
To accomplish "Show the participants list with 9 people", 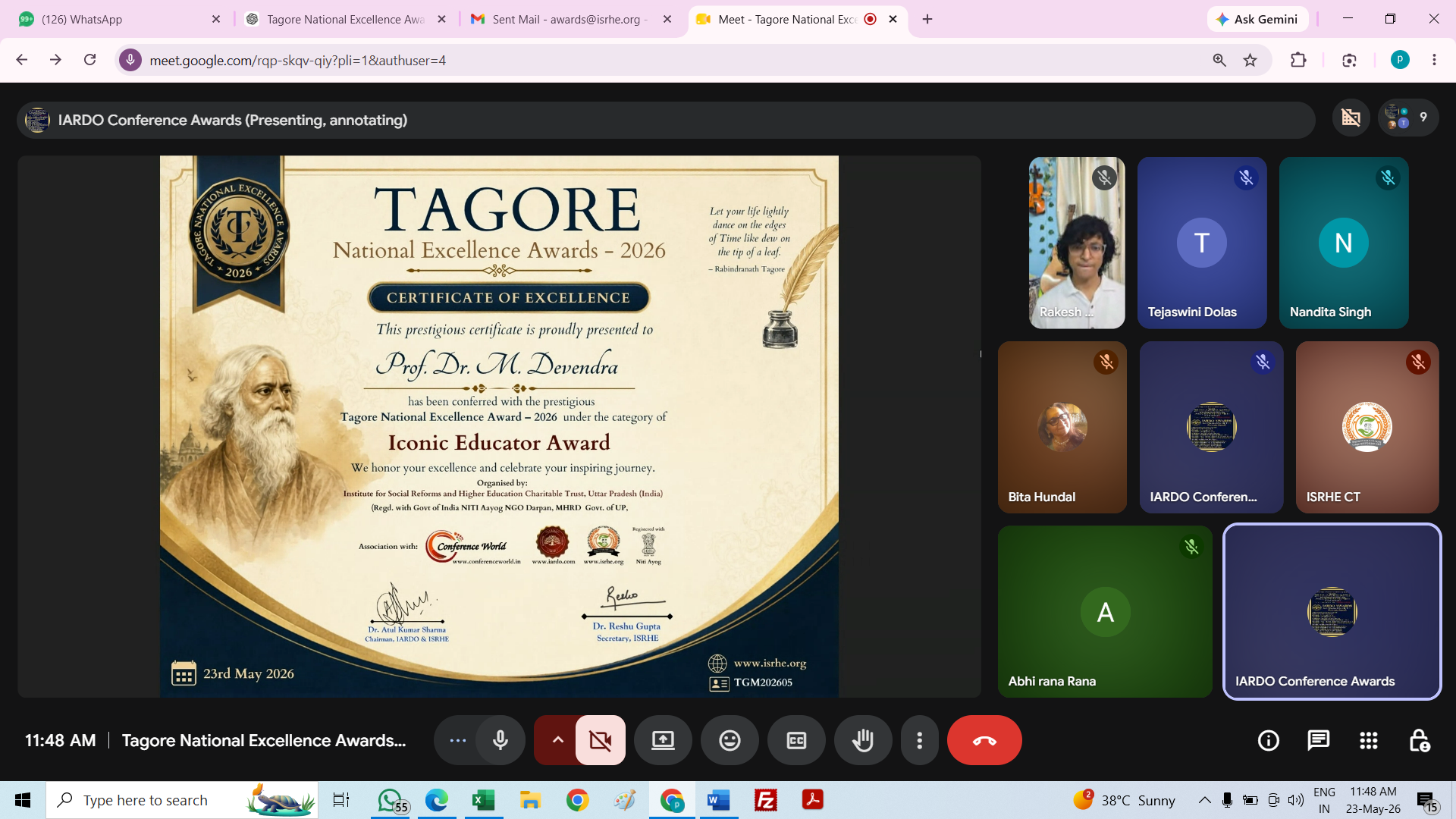I will [x=1408, y=118].
